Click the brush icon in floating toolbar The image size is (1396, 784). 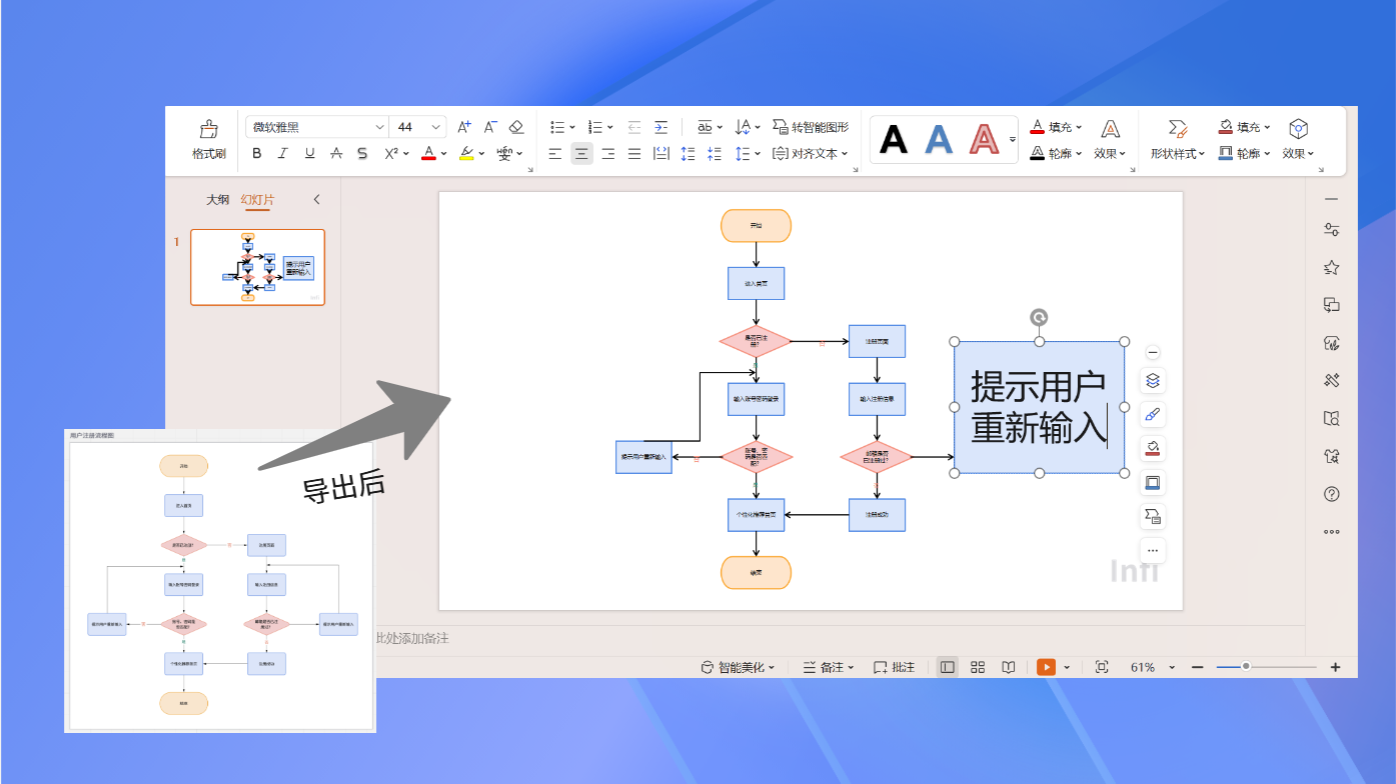coord(1152,414)
